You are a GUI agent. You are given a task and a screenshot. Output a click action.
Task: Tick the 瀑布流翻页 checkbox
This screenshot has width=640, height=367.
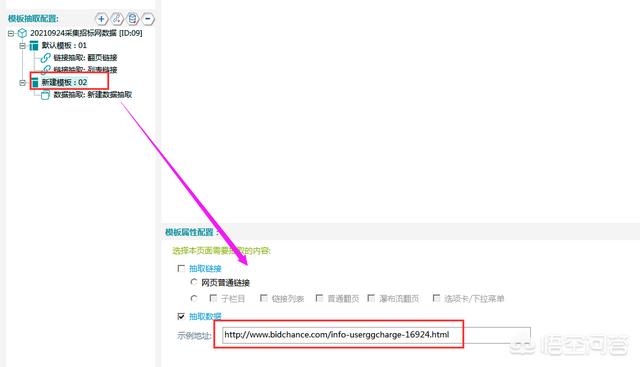(x=371, y=298)
